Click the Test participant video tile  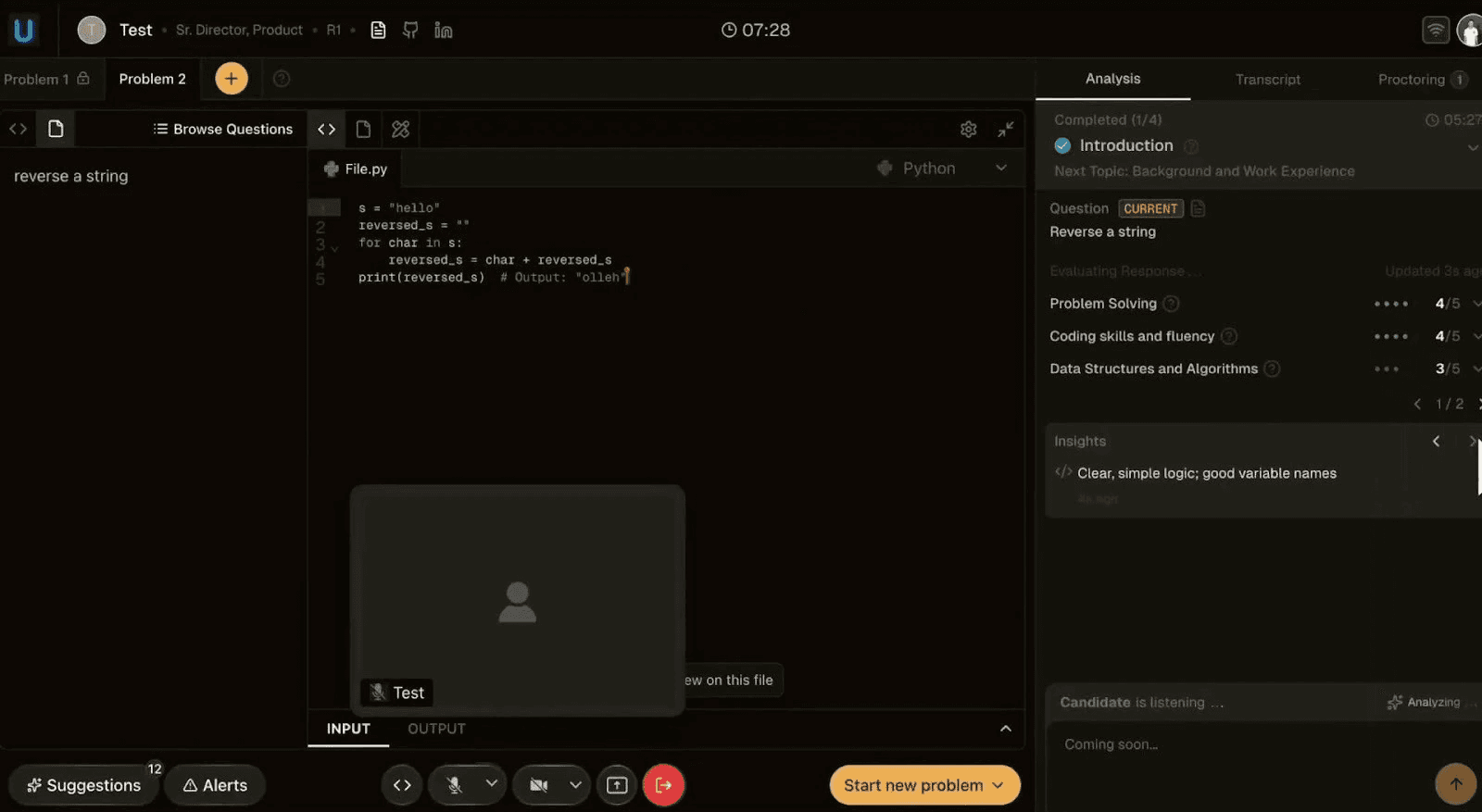click(x=518, y=600)
